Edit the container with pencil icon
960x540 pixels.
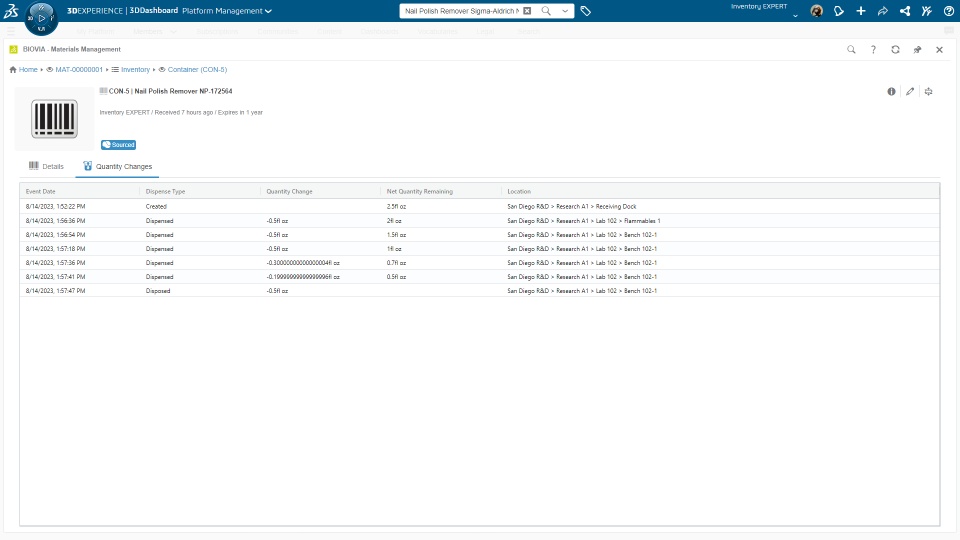pos(910,92)
